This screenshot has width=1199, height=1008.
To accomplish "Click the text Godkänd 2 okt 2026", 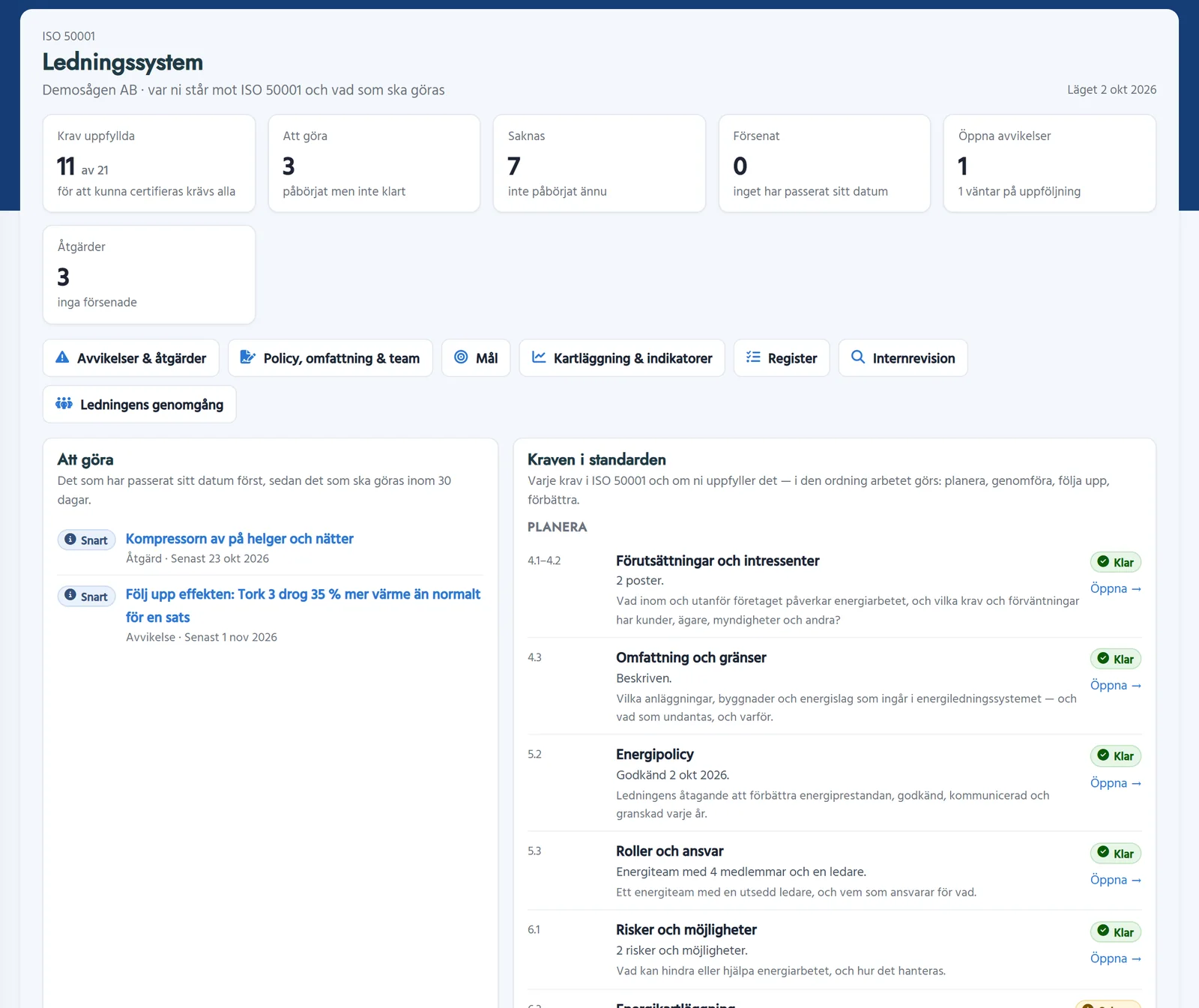I will (x=673, y=775).
